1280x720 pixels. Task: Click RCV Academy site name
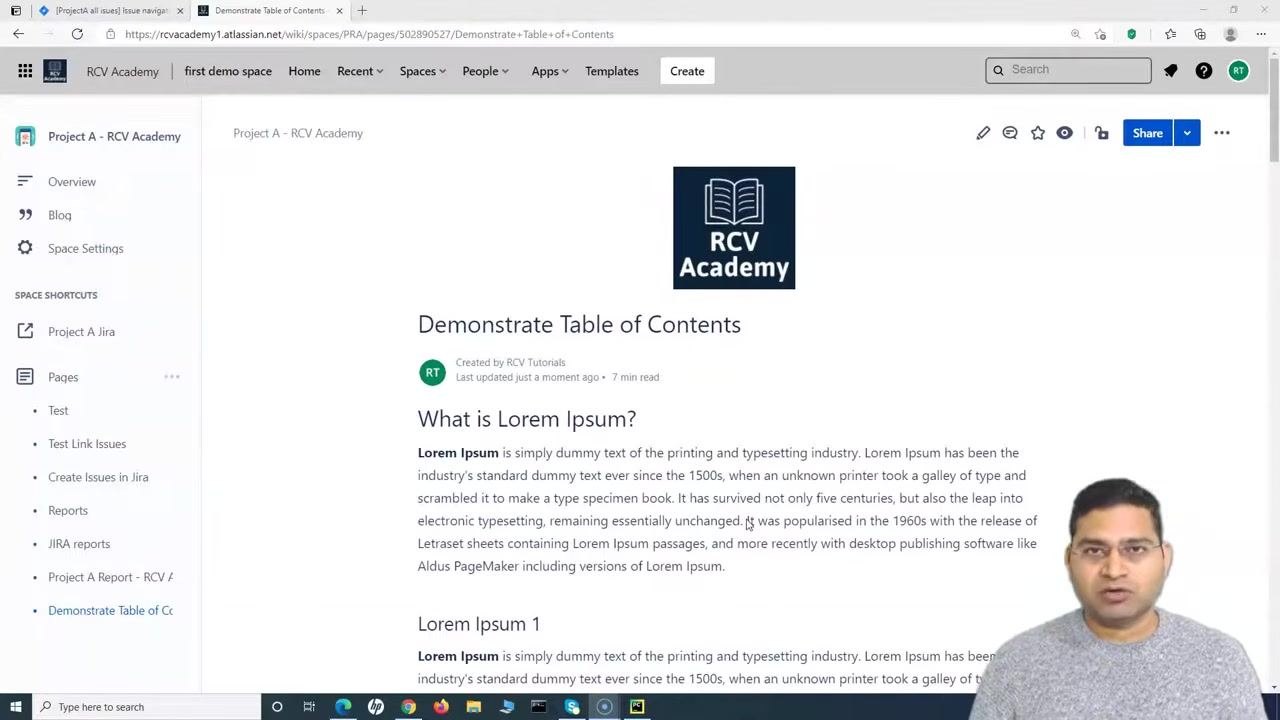pos(122,71)
